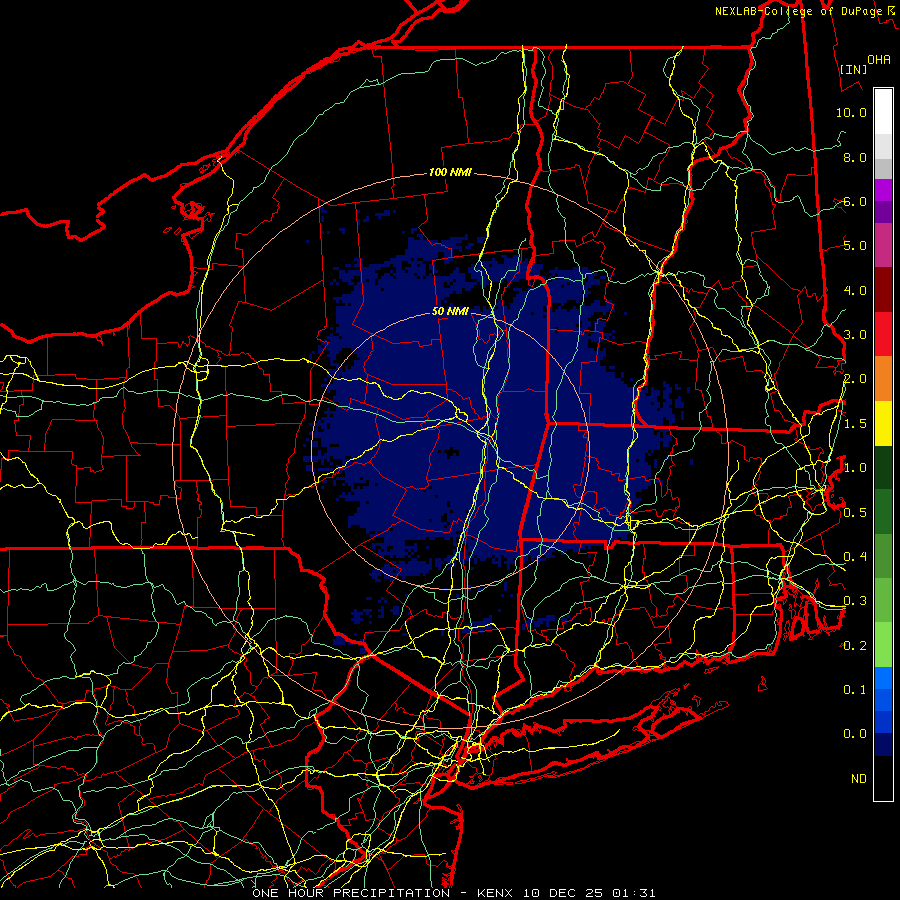This screenshot has height=900, width=900.
Task: Click the ND legend label
Action: click(x=859, y=779)
